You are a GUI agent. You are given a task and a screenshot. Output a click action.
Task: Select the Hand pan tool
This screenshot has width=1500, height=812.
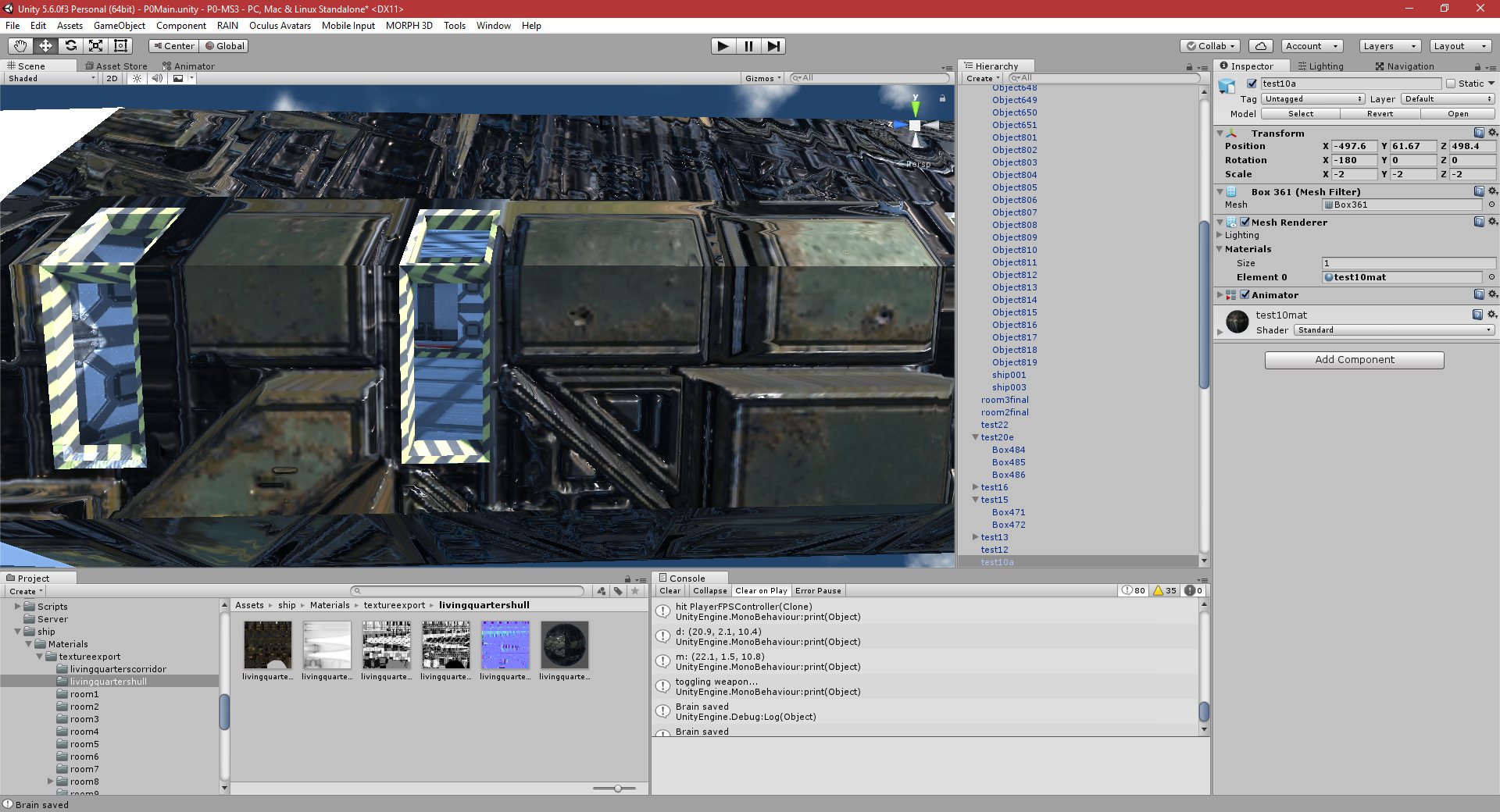click(x=20, y=46)
